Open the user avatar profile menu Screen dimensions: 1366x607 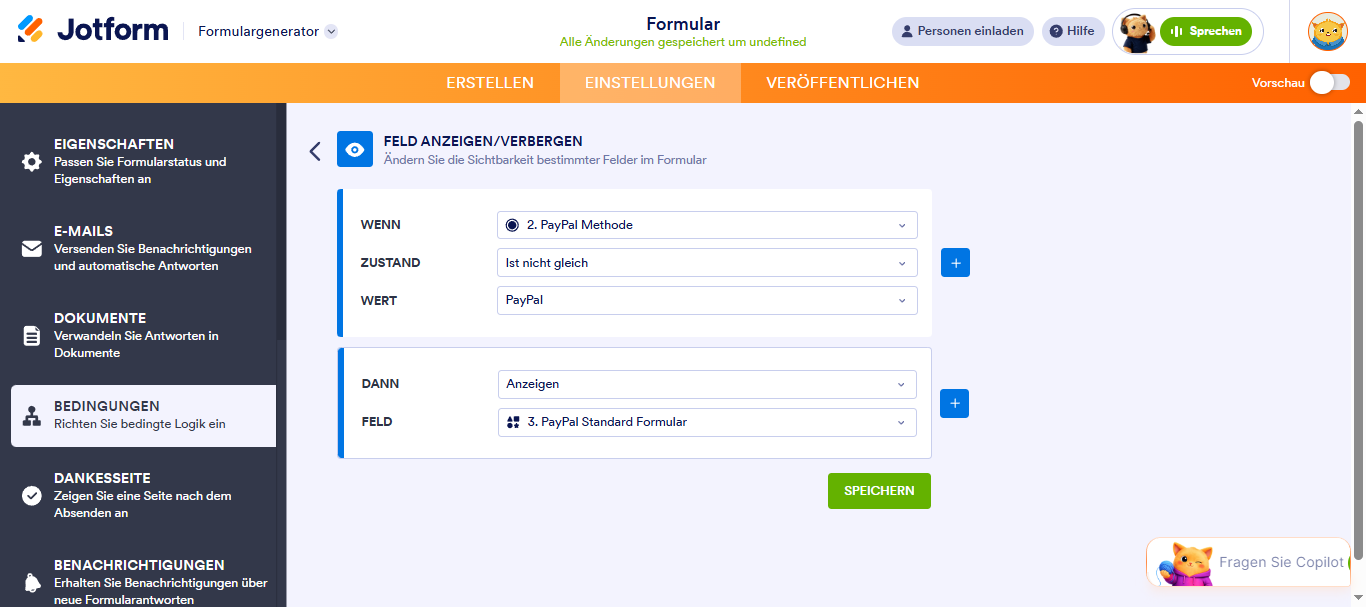tap(1328, 31)
